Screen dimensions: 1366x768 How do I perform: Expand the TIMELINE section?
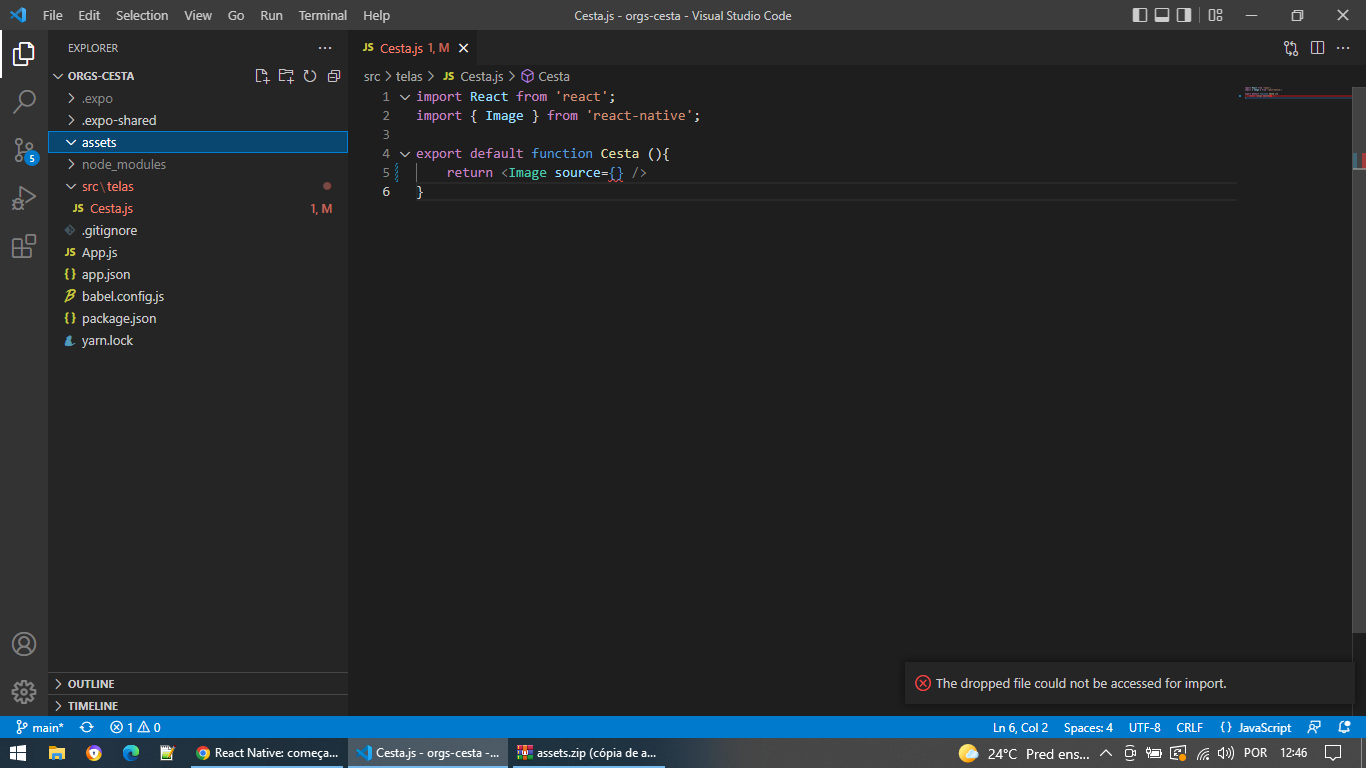point(92,706)
